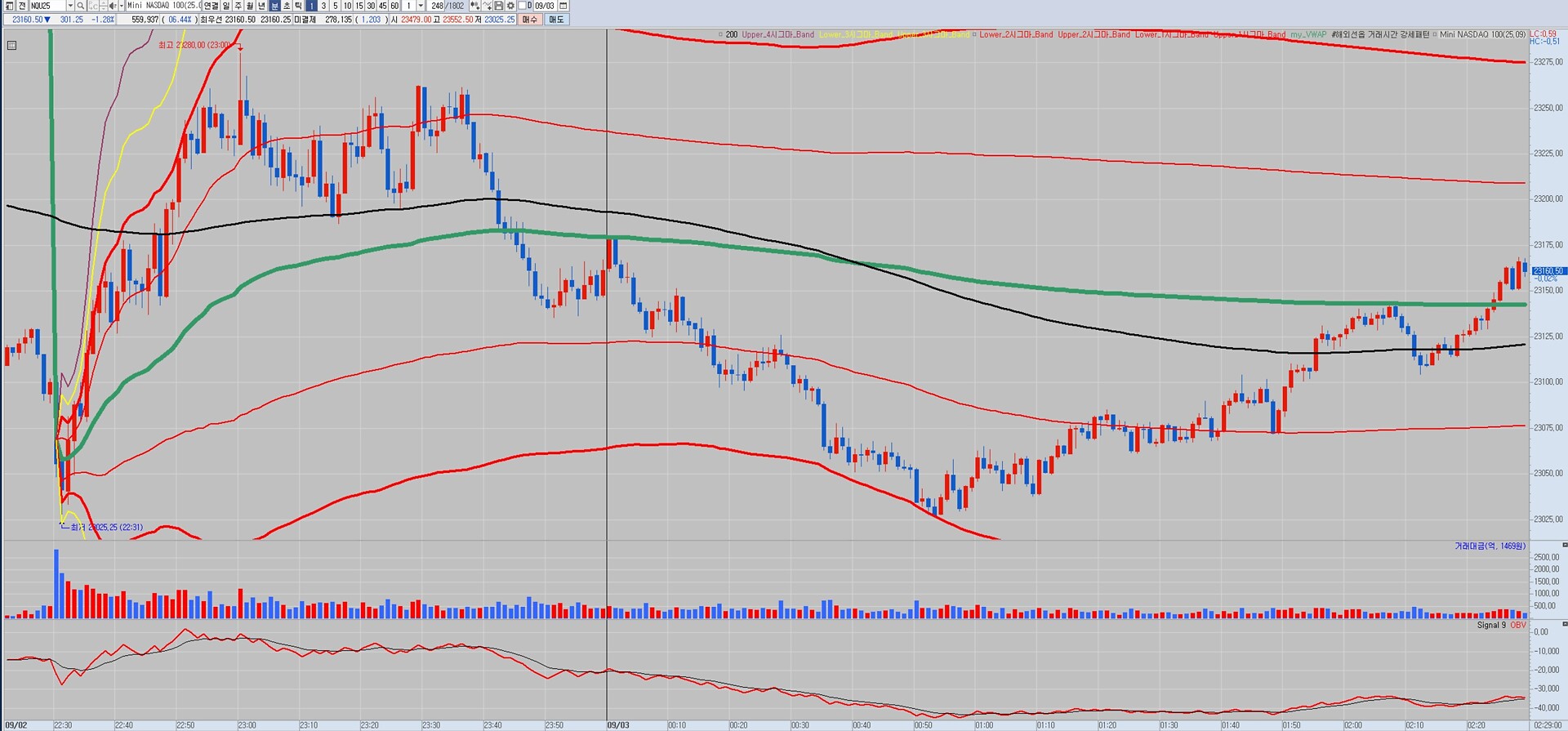The height and width of the screenshot is (731, 1568).
Task: Click the my_VWAP green legend label
Action: coord(1308,34)
